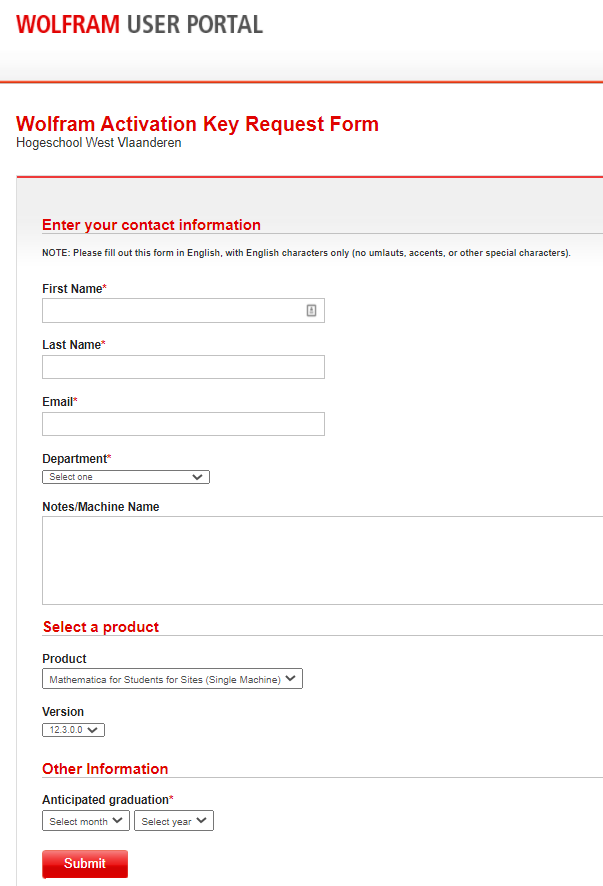Click the Notes/Machine Name text area
This screenshot has width=603, height=886.
click(x=323, y=561)
